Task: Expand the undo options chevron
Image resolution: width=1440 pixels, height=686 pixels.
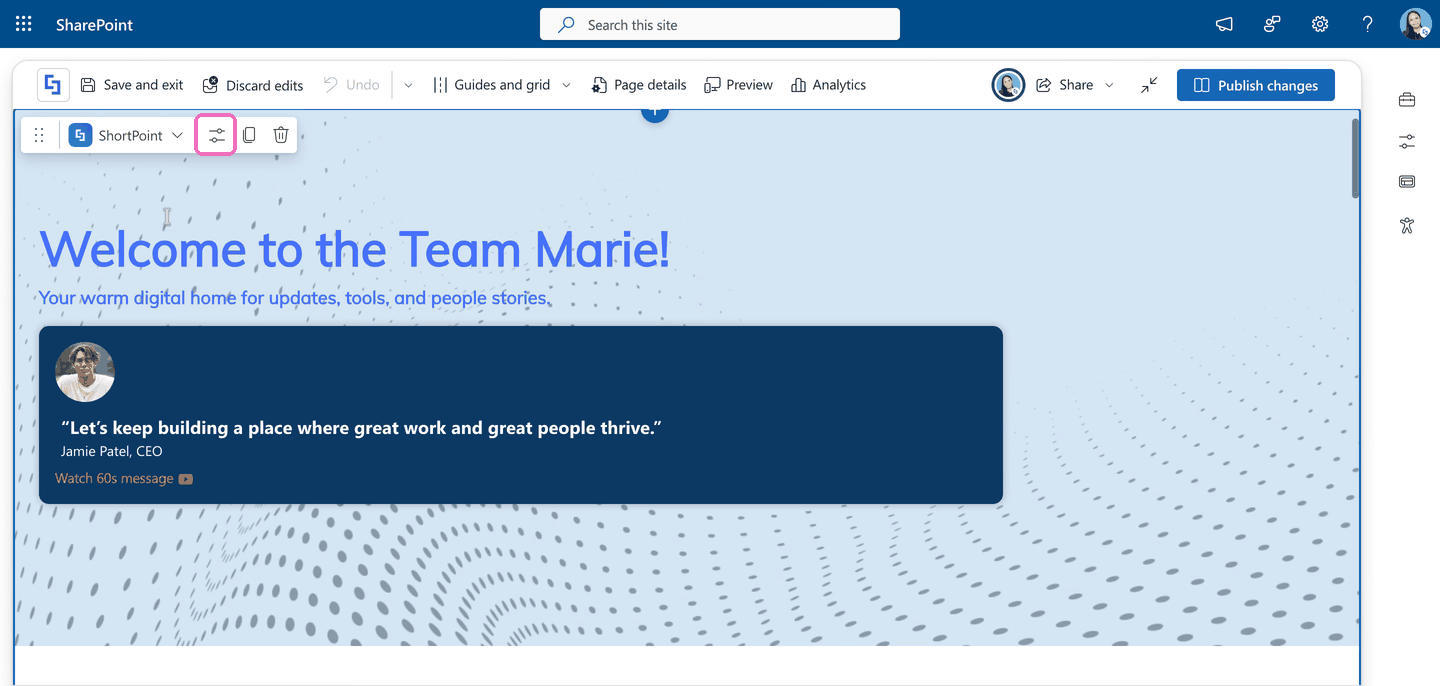Action: tap(408, 85)
